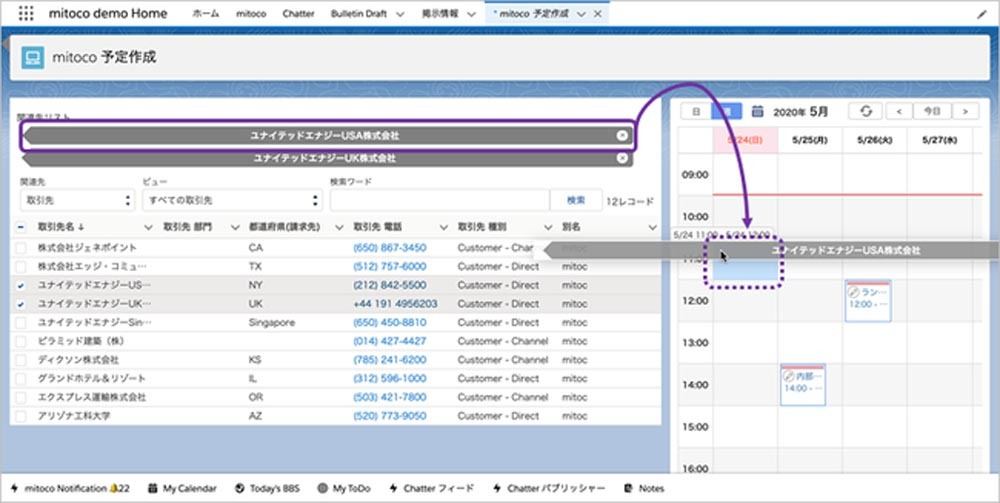1000x503 pixels.
Task: Click the edit page pencil icon
Action: coord(982,14)
